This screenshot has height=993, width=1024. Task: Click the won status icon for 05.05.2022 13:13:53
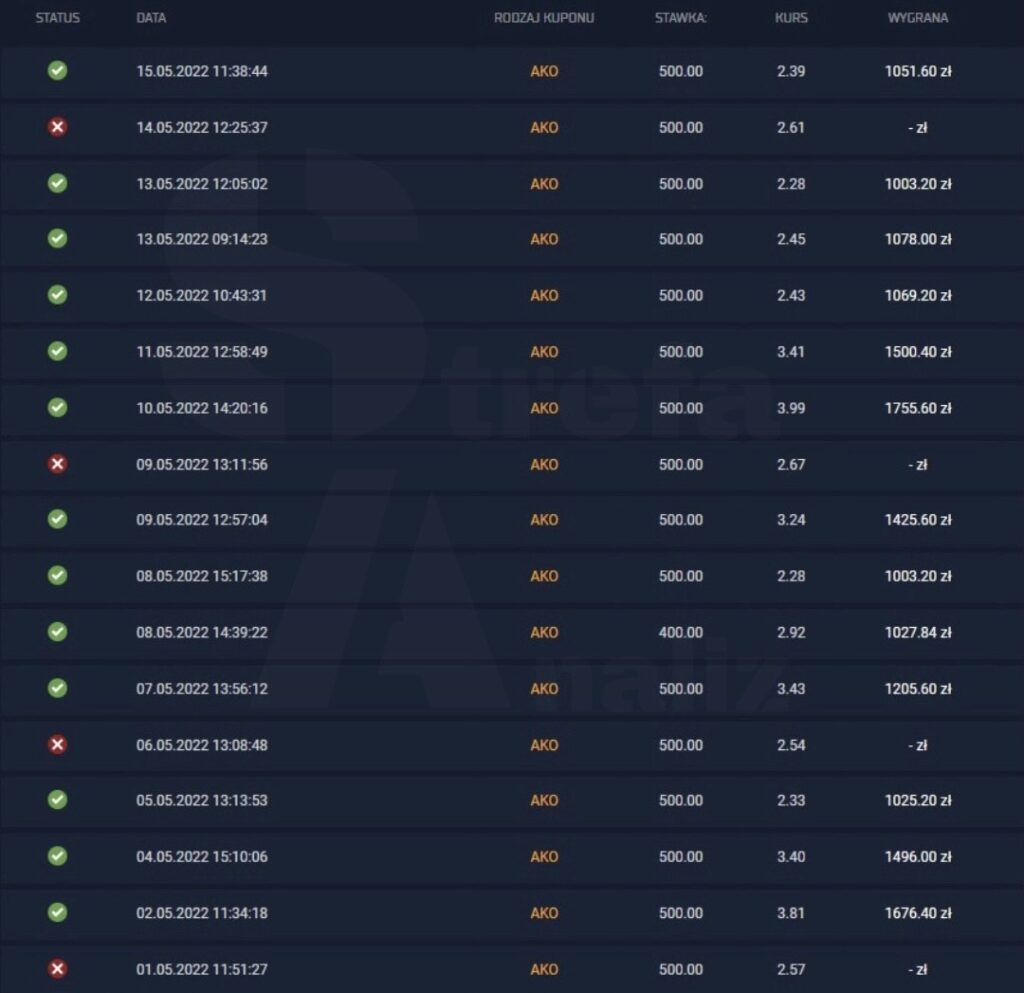(x=57, y=800)
